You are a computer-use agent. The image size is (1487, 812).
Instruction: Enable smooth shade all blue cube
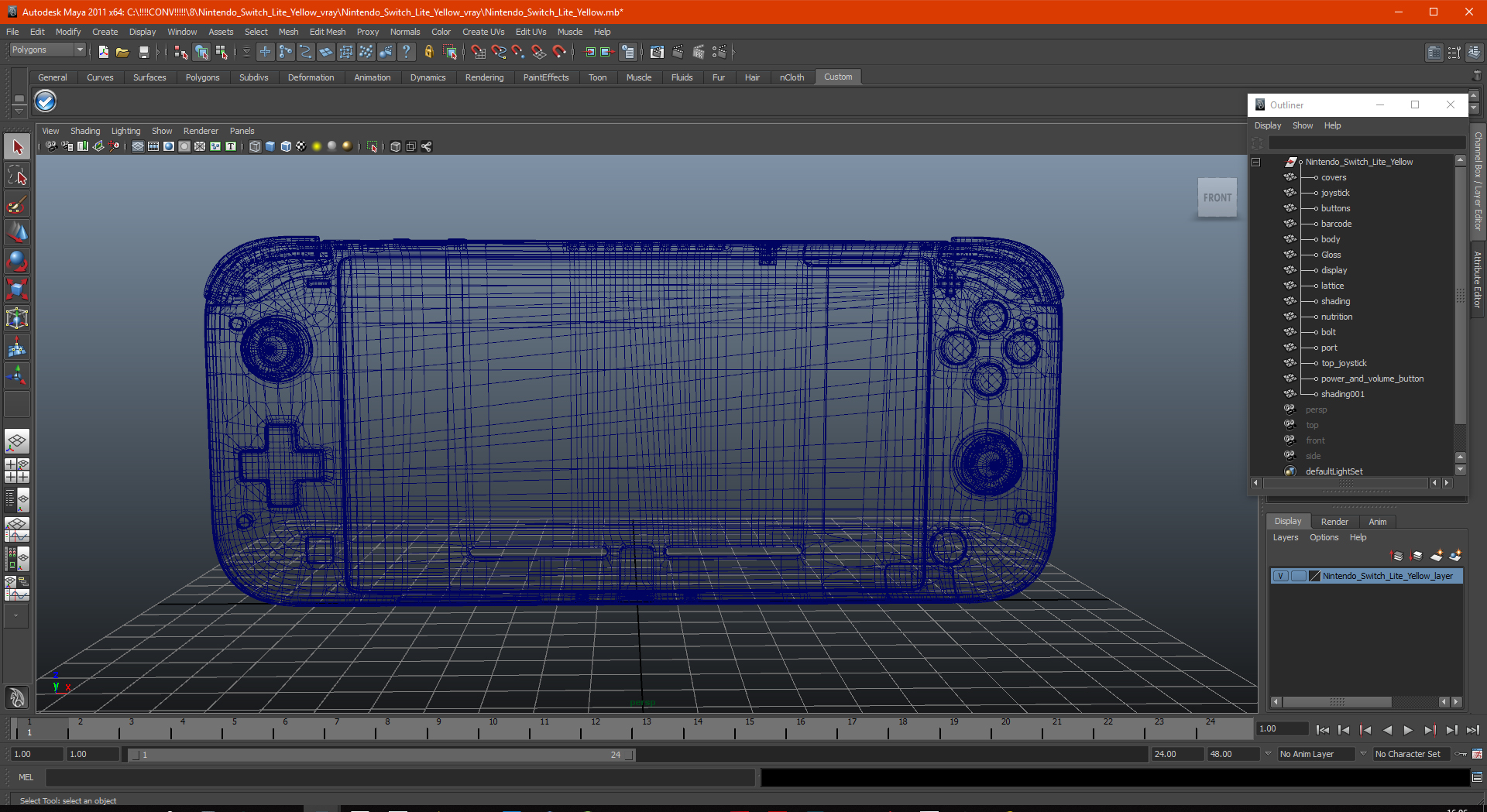click(270, 146)
